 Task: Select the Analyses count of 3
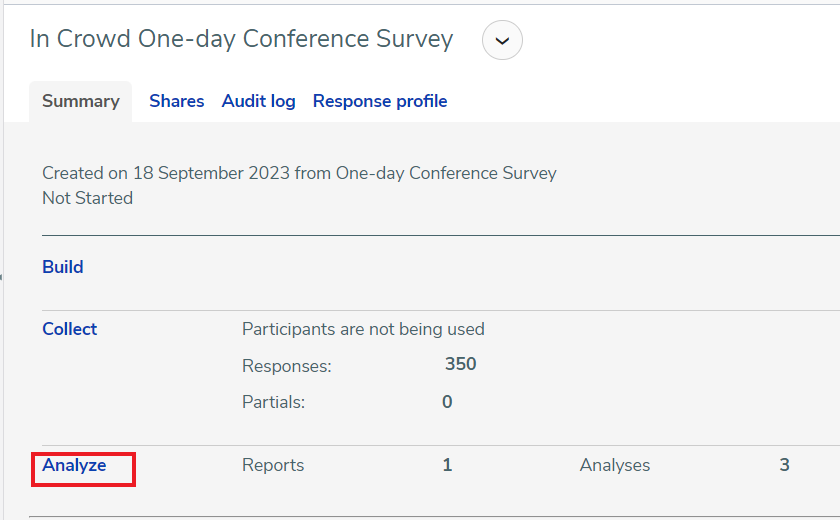784,465
